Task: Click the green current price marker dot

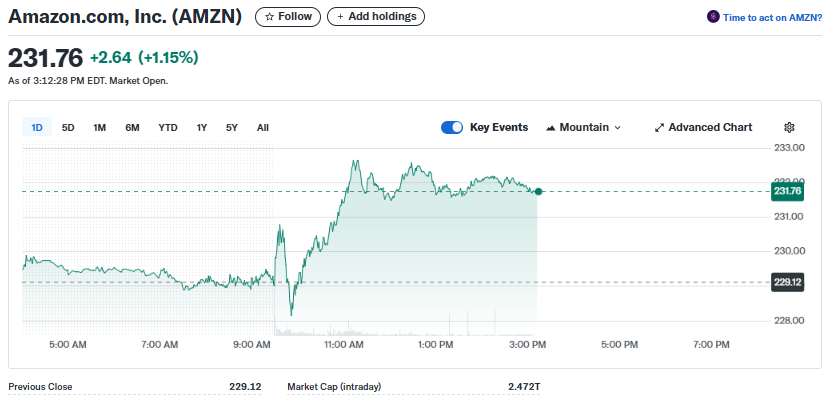Action: [x=538, y=191]
